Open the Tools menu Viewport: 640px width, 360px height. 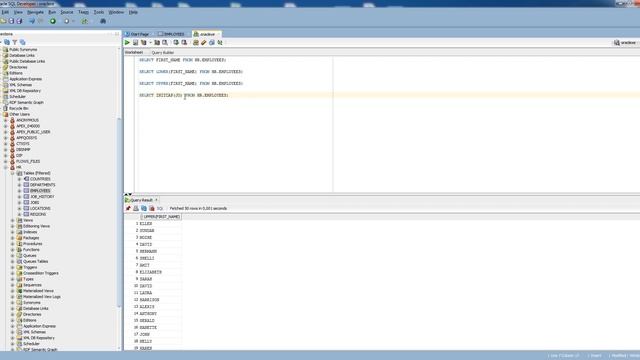[98, 12]
